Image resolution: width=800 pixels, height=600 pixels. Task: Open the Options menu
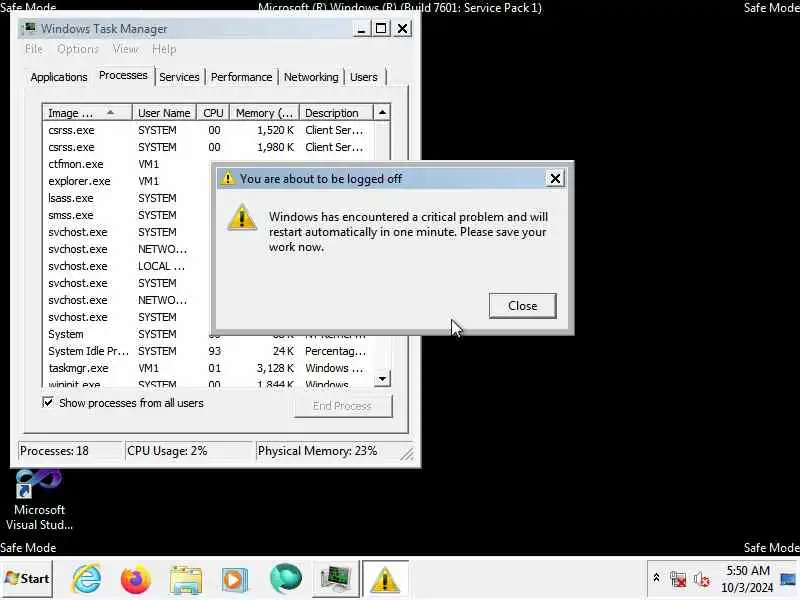click(x=78, y=49)
